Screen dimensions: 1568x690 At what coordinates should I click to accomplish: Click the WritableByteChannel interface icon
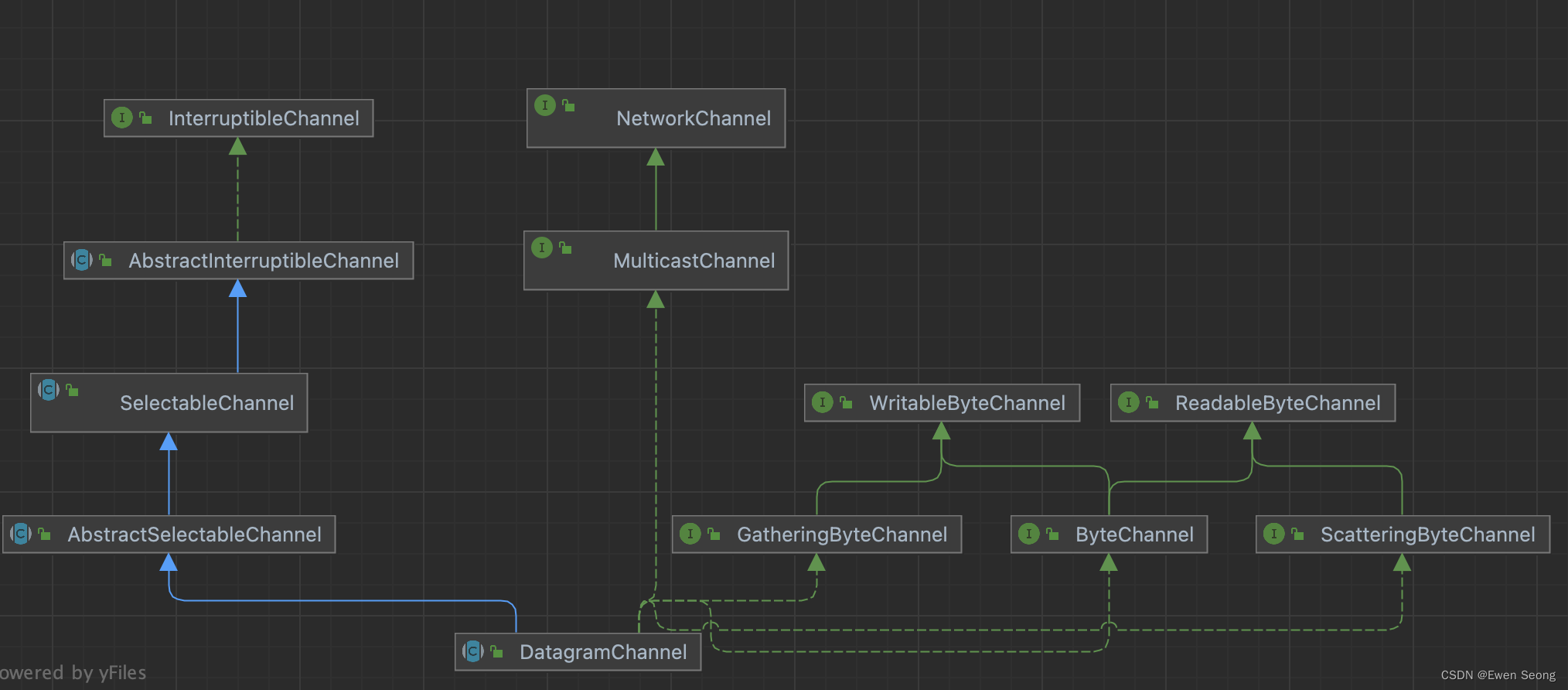click(823, 402)
